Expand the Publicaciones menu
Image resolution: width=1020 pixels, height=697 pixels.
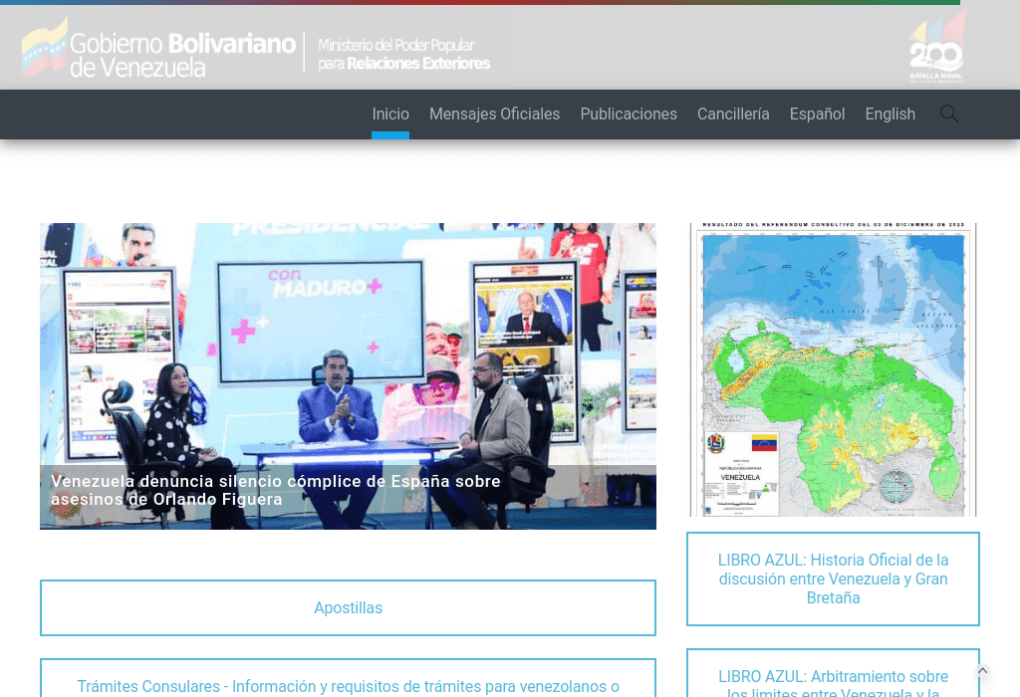(x=628, y=114)
